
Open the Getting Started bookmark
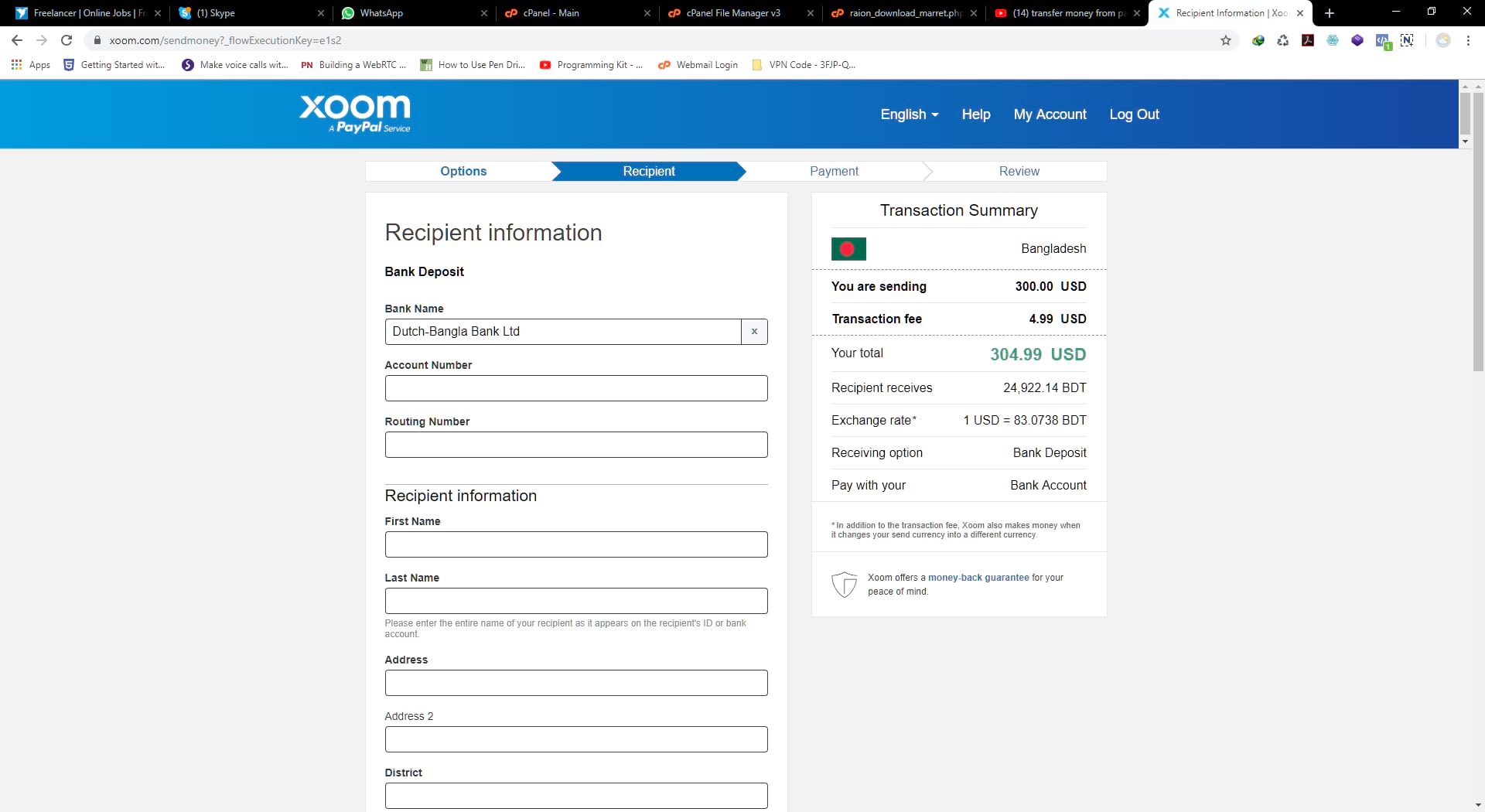coord(114,65)
